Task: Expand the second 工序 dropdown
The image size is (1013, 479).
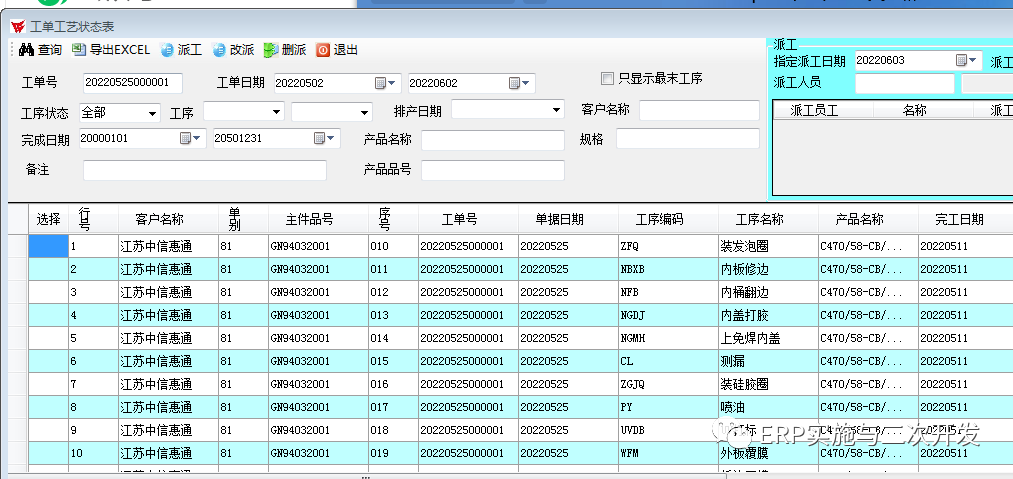Action: click(x=365, y=112)
